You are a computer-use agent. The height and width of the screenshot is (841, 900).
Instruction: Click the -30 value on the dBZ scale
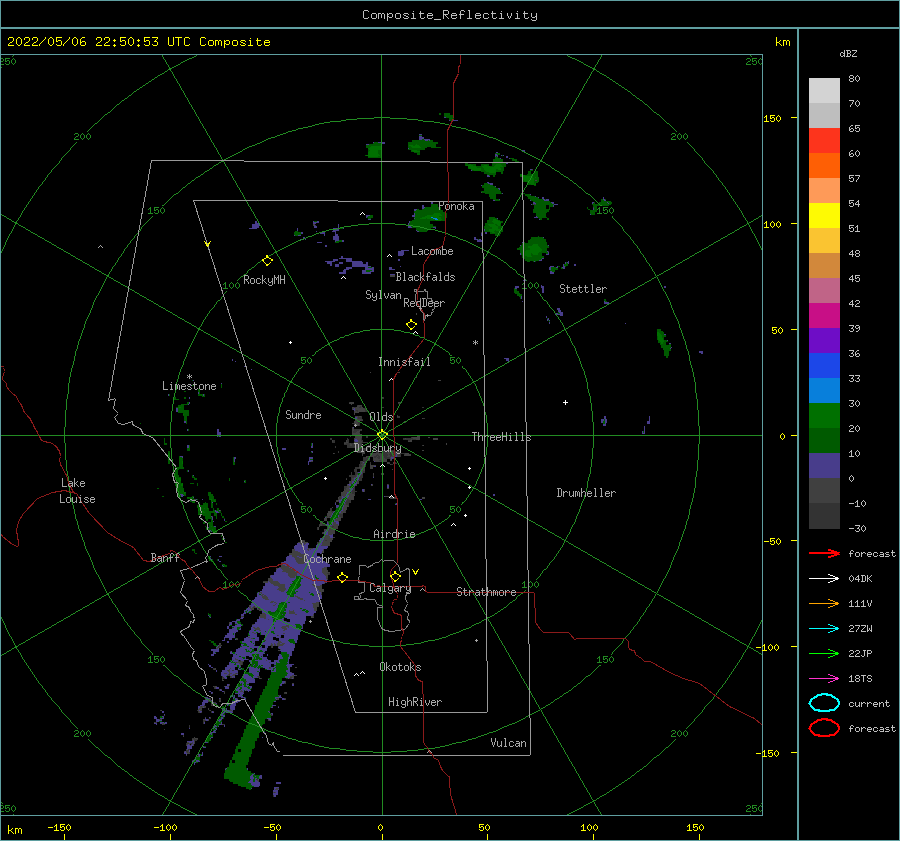coord(857,528)
